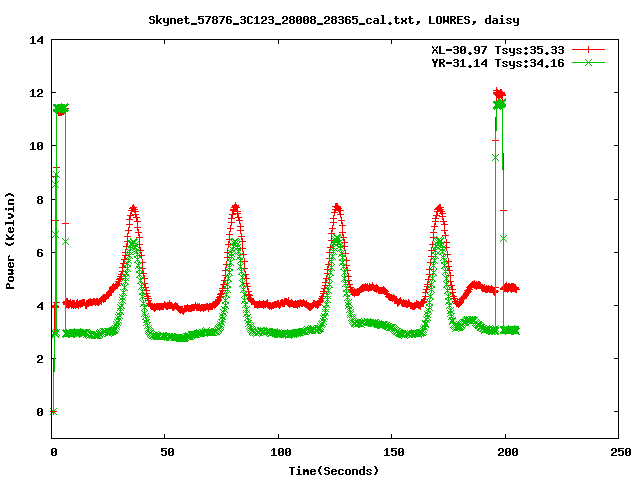The width and height of the screenshot is (640, 480).
Task: Click the y-axis tick label 2
Action: pos(40,359)
